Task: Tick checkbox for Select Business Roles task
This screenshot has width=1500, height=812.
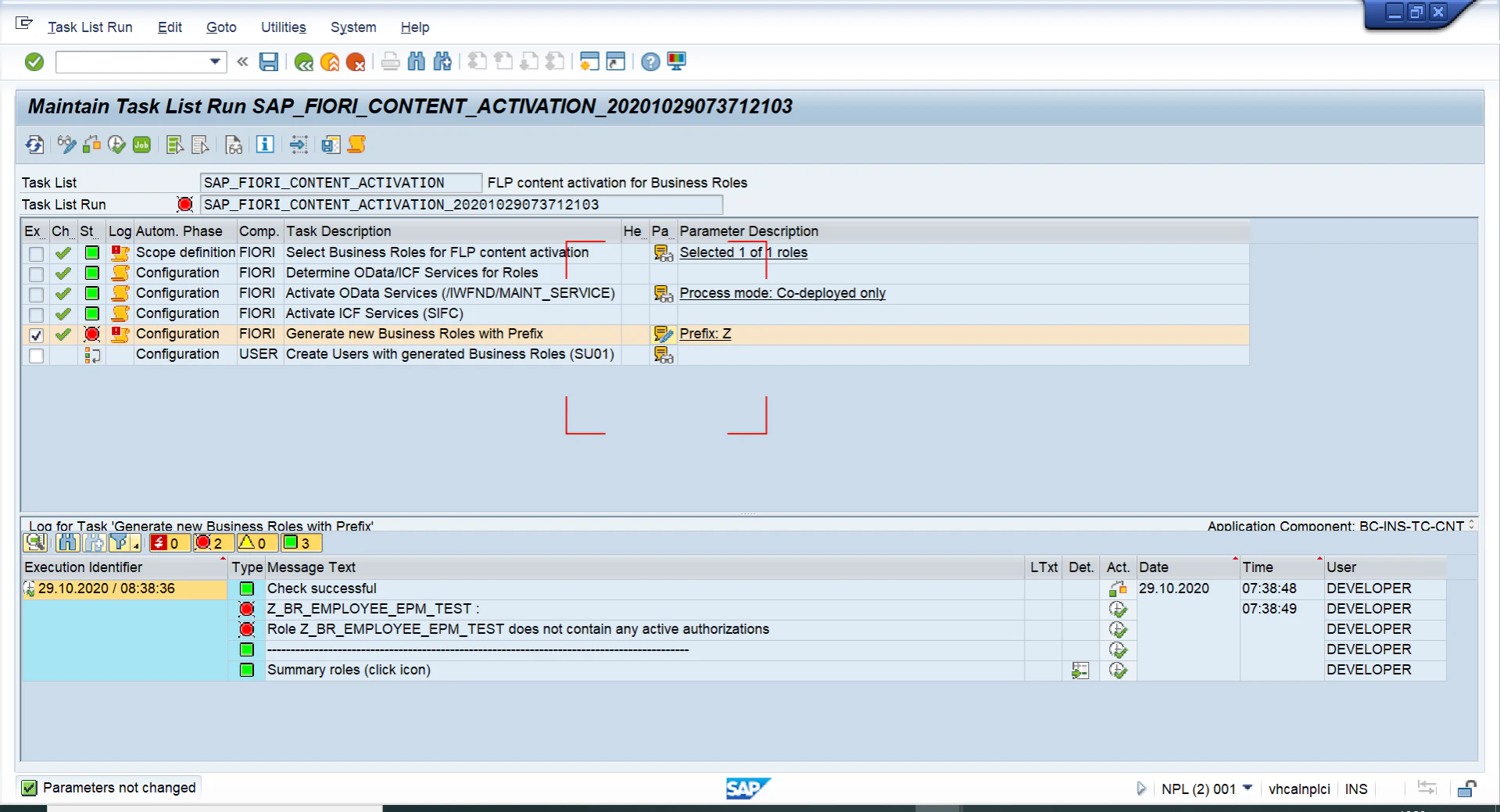Action: click(x=36, y=253)
